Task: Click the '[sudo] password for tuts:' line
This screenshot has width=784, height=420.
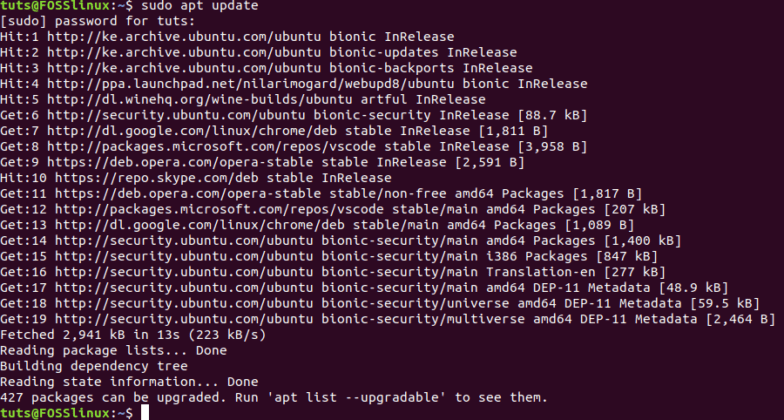Action: coord(98,22)
